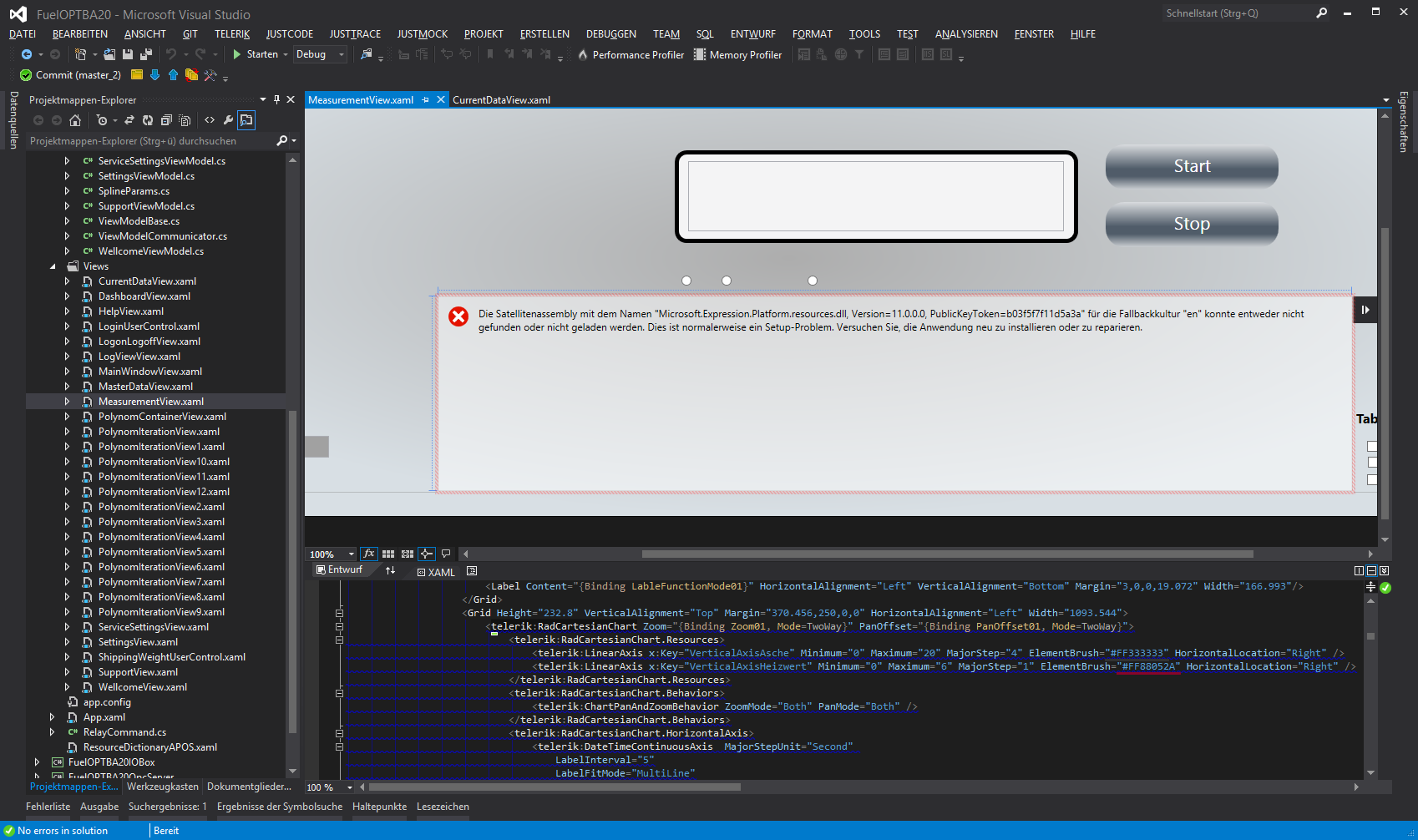Click the search magnifier in Projektmappen-Explorer search box
Screen dimensions: 1418x840
coord(282,141)
